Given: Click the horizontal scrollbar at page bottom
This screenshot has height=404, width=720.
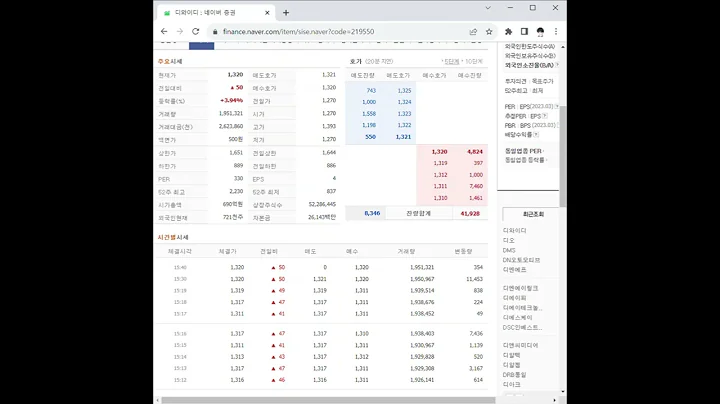Looking at the screenshot, I should [328, 400].
